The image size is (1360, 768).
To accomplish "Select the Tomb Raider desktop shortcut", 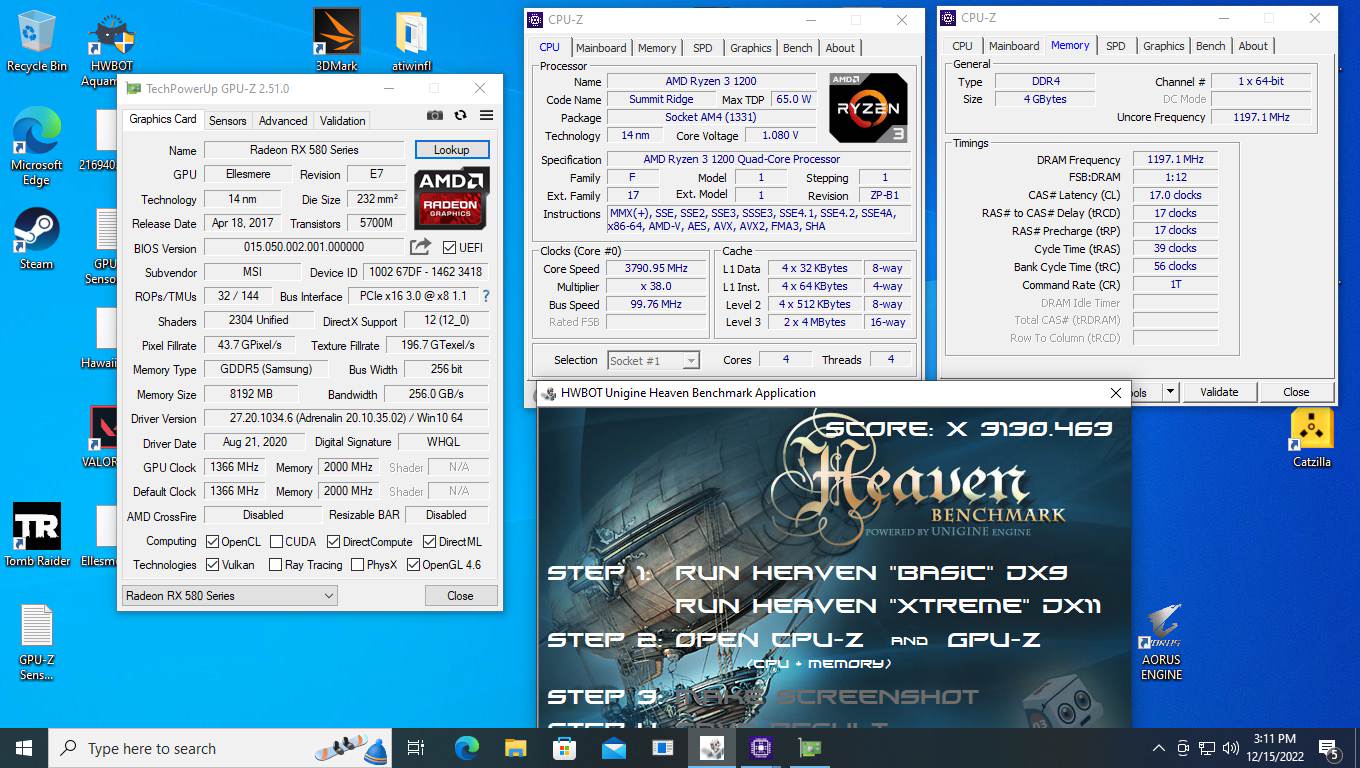I will coord(37,534).
